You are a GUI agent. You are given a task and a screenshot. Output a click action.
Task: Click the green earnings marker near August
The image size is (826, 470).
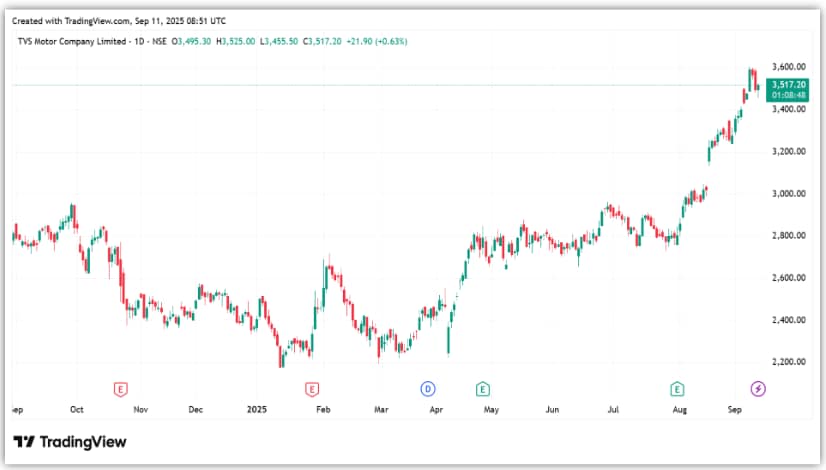click(677, 388)
